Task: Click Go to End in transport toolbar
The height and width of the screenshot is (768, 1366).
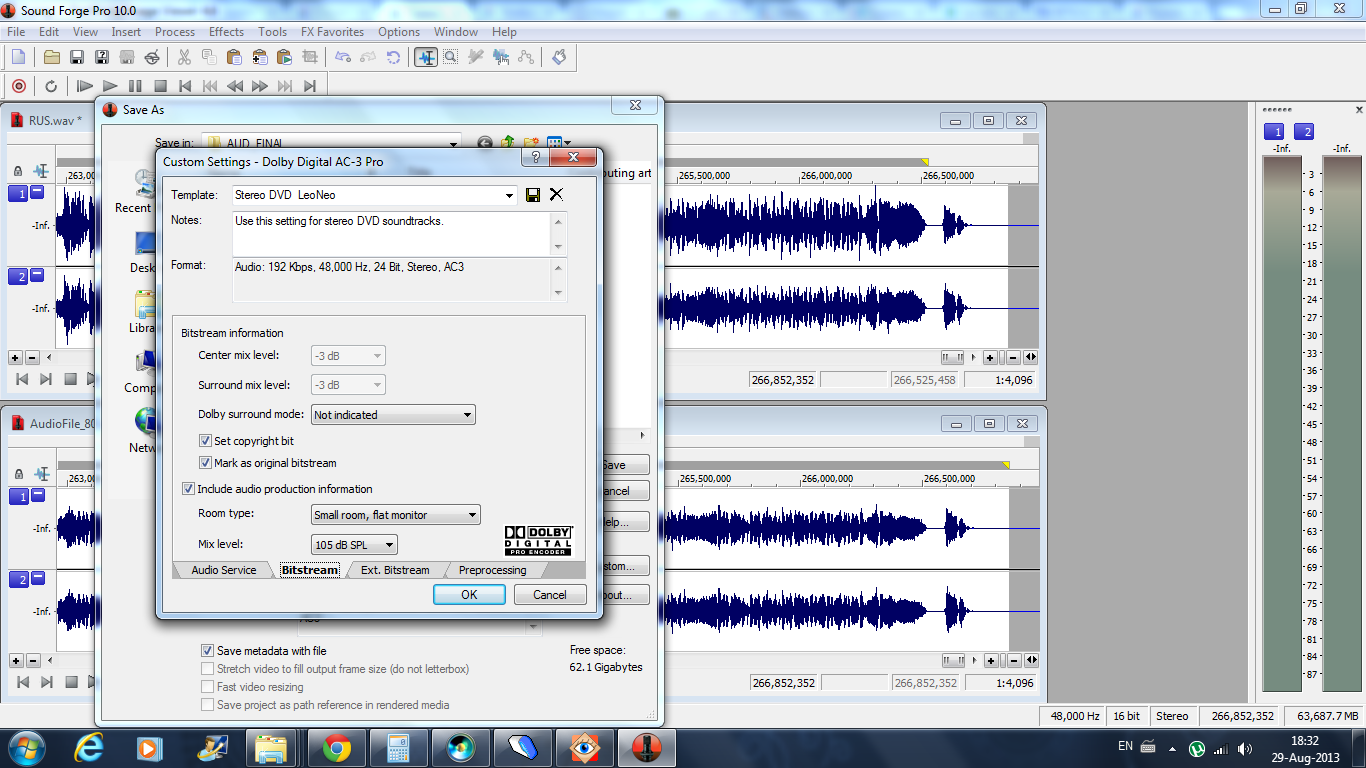Action: [x=310, y=86]
